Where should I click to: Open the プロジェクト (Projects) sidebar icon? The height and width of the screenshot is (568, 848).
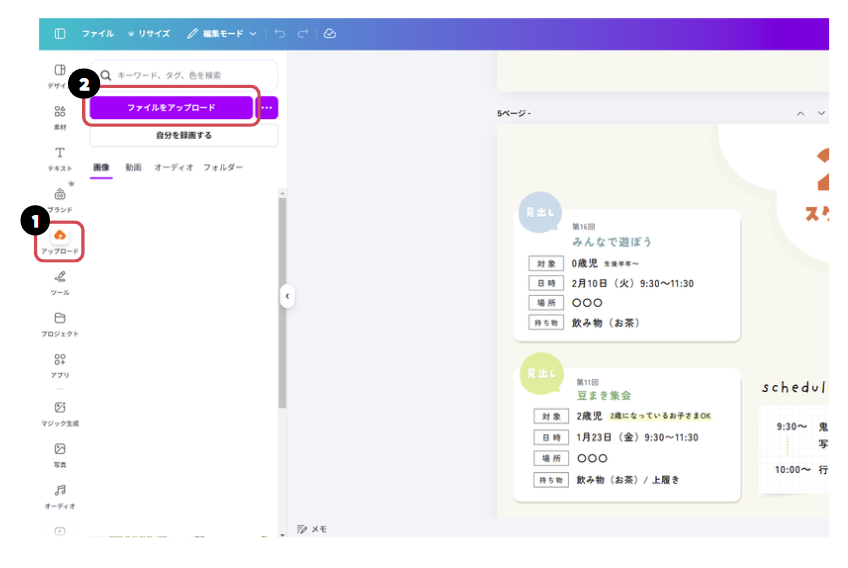60,323
